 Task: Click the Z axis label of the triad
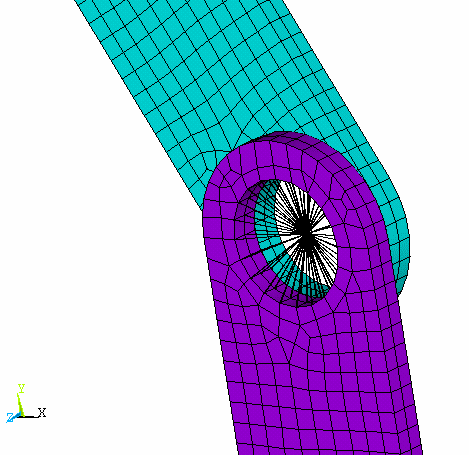(10, 418)
